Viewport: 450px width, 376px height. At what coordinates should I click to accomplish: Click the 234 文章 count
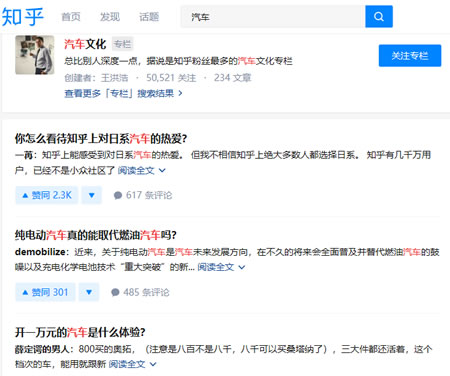(x=232, y=78)
